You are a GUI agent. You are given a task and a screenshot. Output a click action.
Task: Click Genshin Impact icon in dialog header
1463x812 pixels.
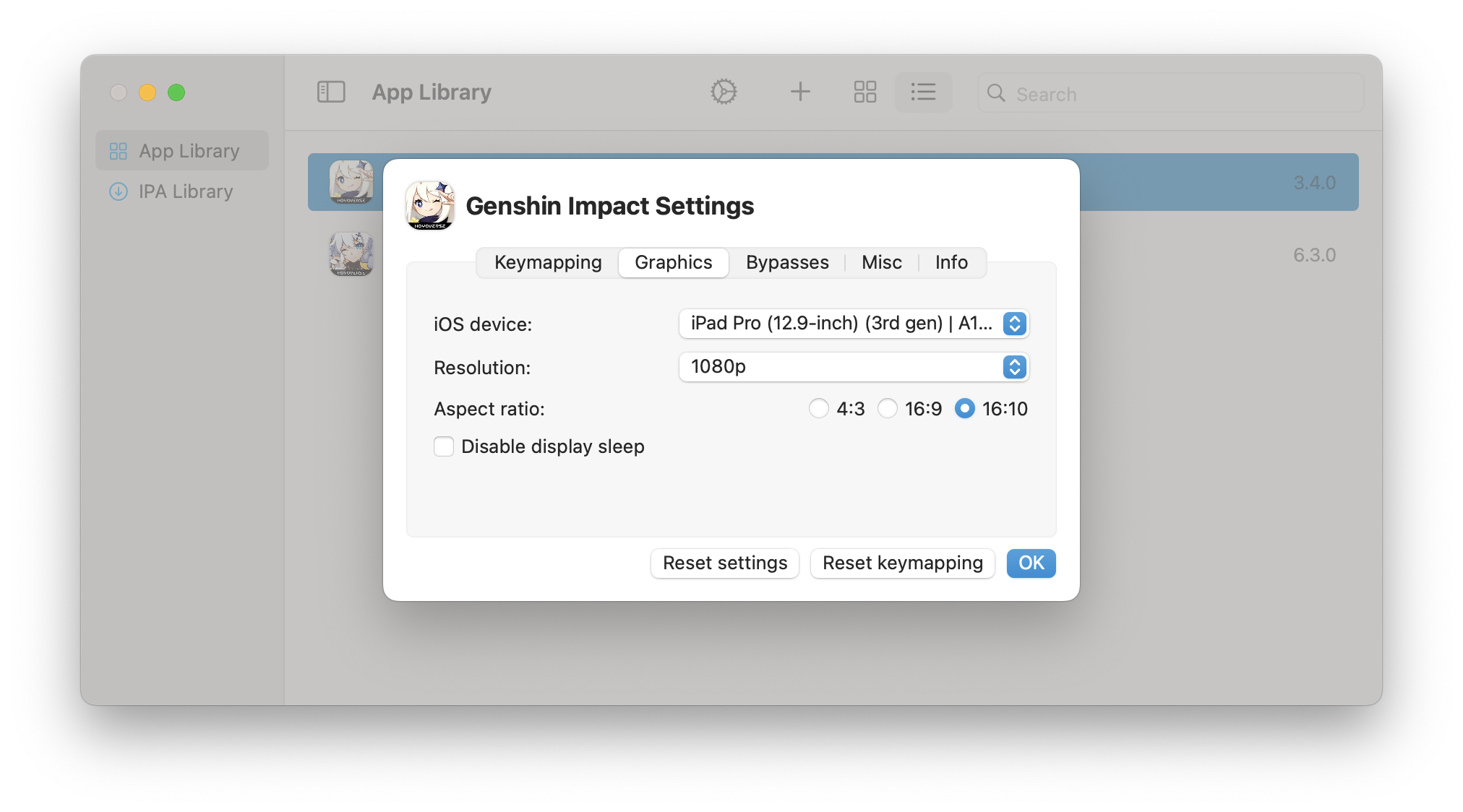(430, 206)
